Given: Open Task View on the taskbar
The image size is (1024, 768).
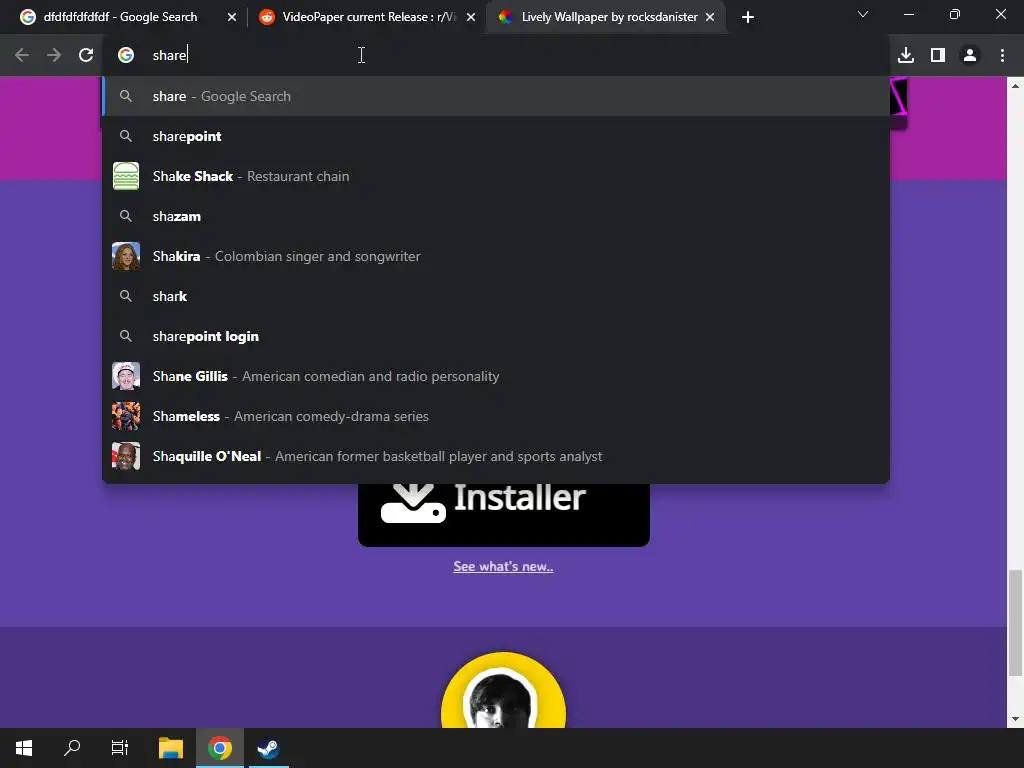Looking at the screenshot, I should tap(120, 748).
